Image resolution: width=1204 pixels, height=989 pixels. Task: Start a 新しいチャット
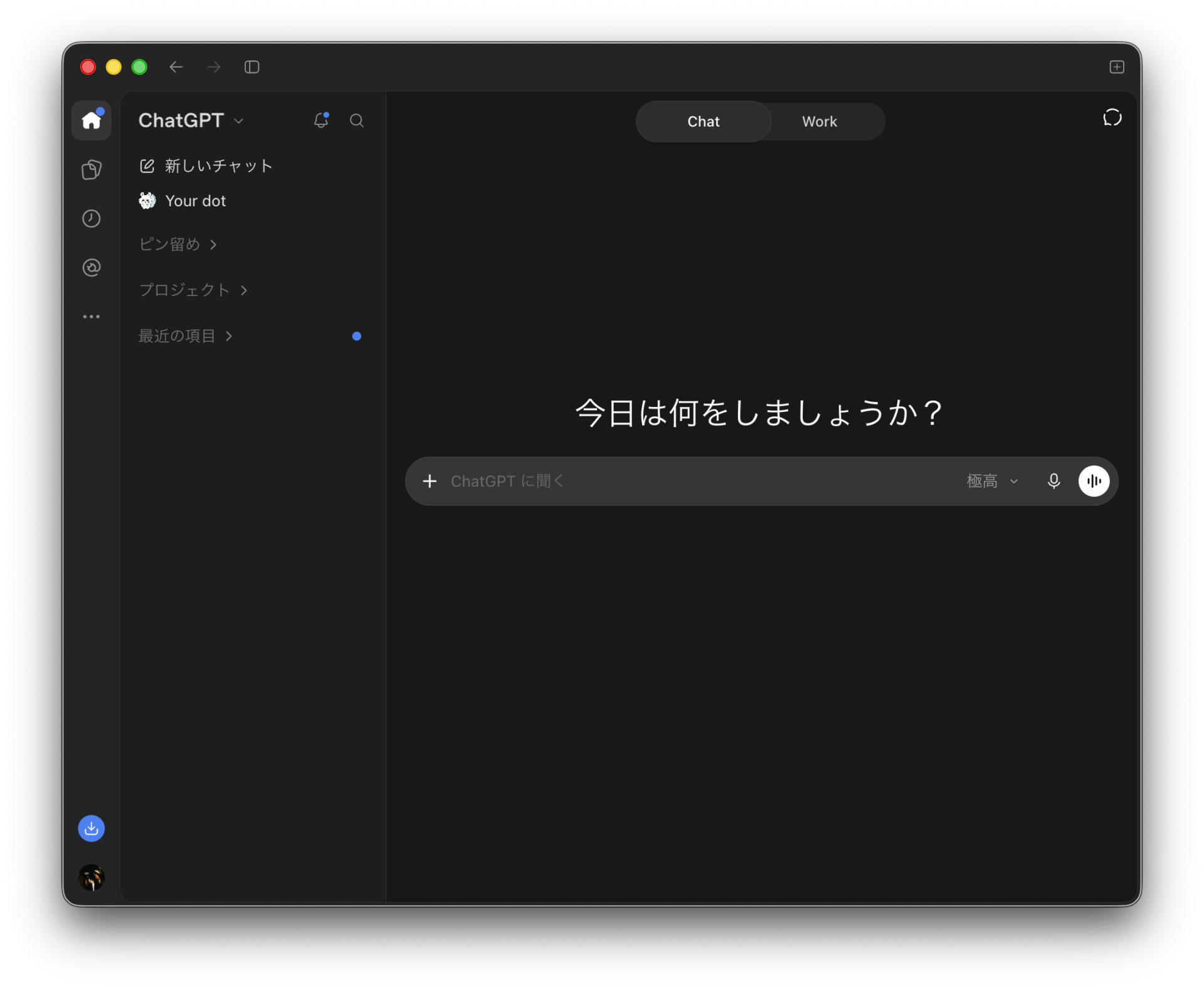tap(206, 166)
